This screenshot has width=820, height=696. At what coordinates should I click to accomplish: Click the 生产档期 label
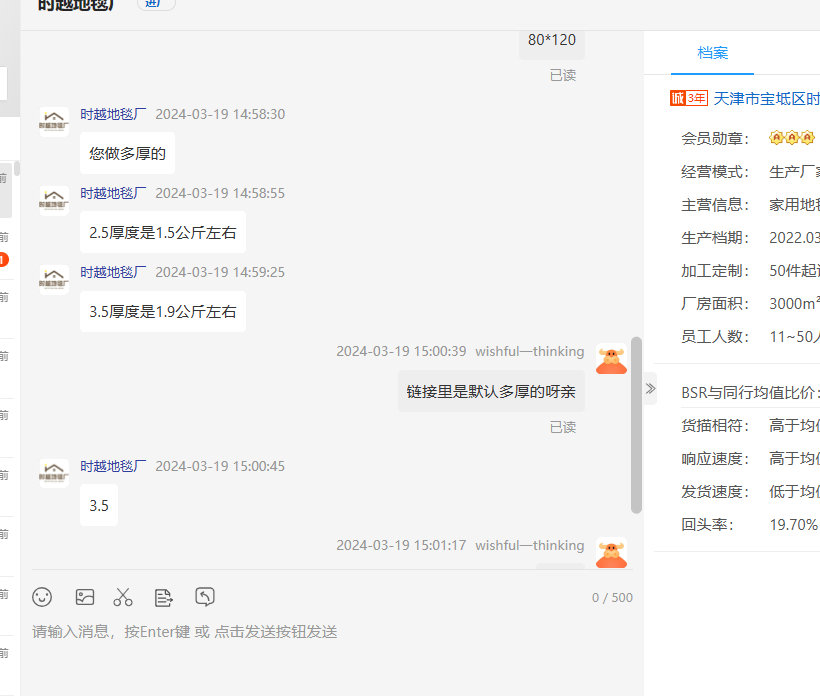click(x=714, y=237)
